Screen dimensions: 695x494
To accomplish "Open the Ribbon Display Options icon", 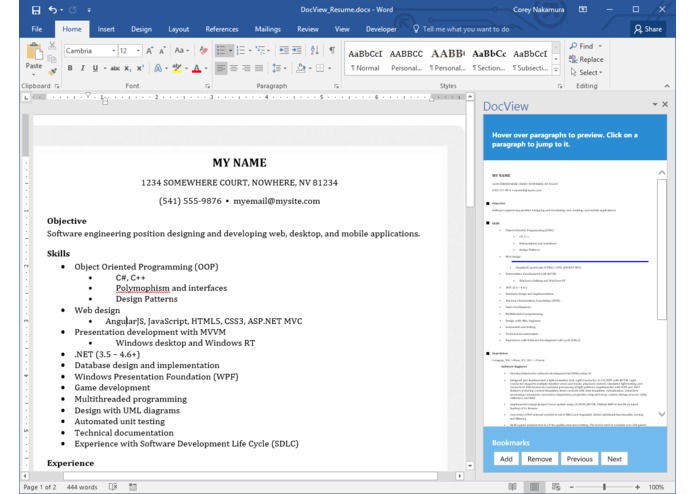I will point(583,10).
